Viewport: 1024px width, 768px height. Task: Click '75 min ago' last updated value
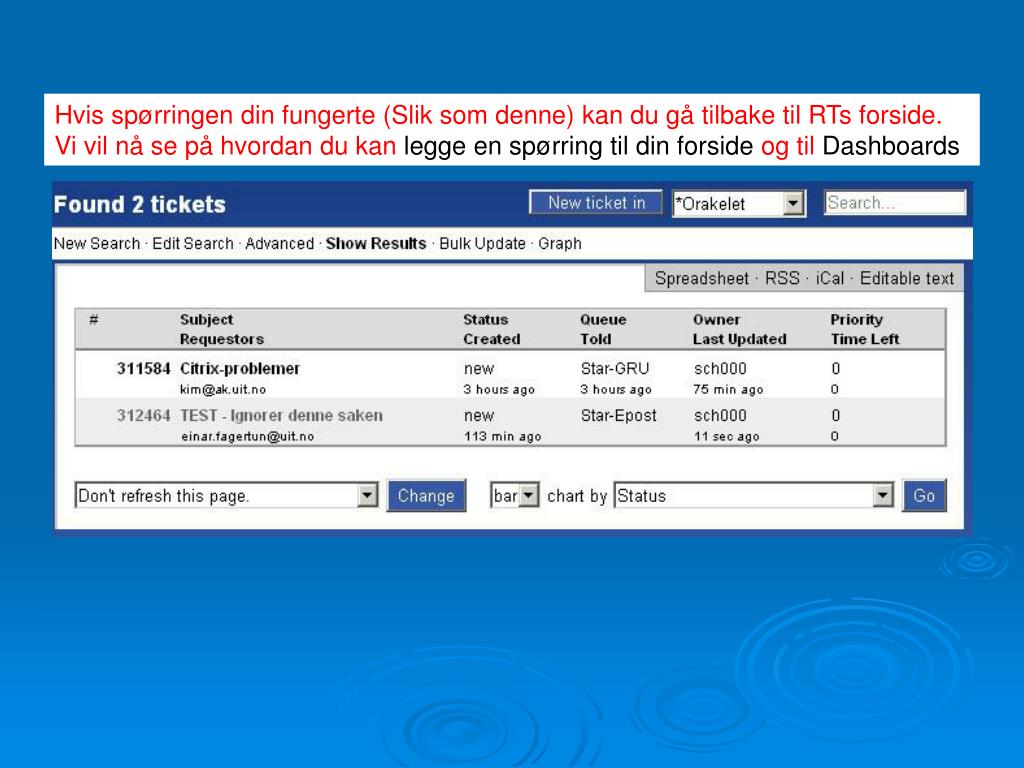pos(728,389)
